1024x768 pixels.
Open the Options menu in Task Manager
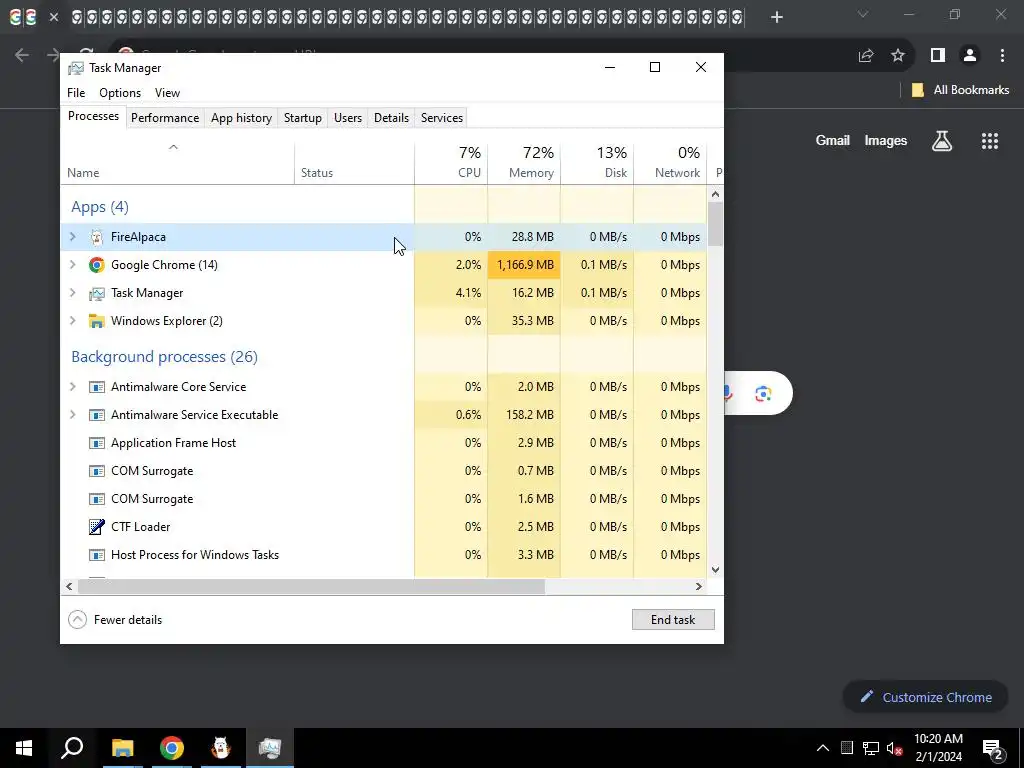tap(120, 93)
